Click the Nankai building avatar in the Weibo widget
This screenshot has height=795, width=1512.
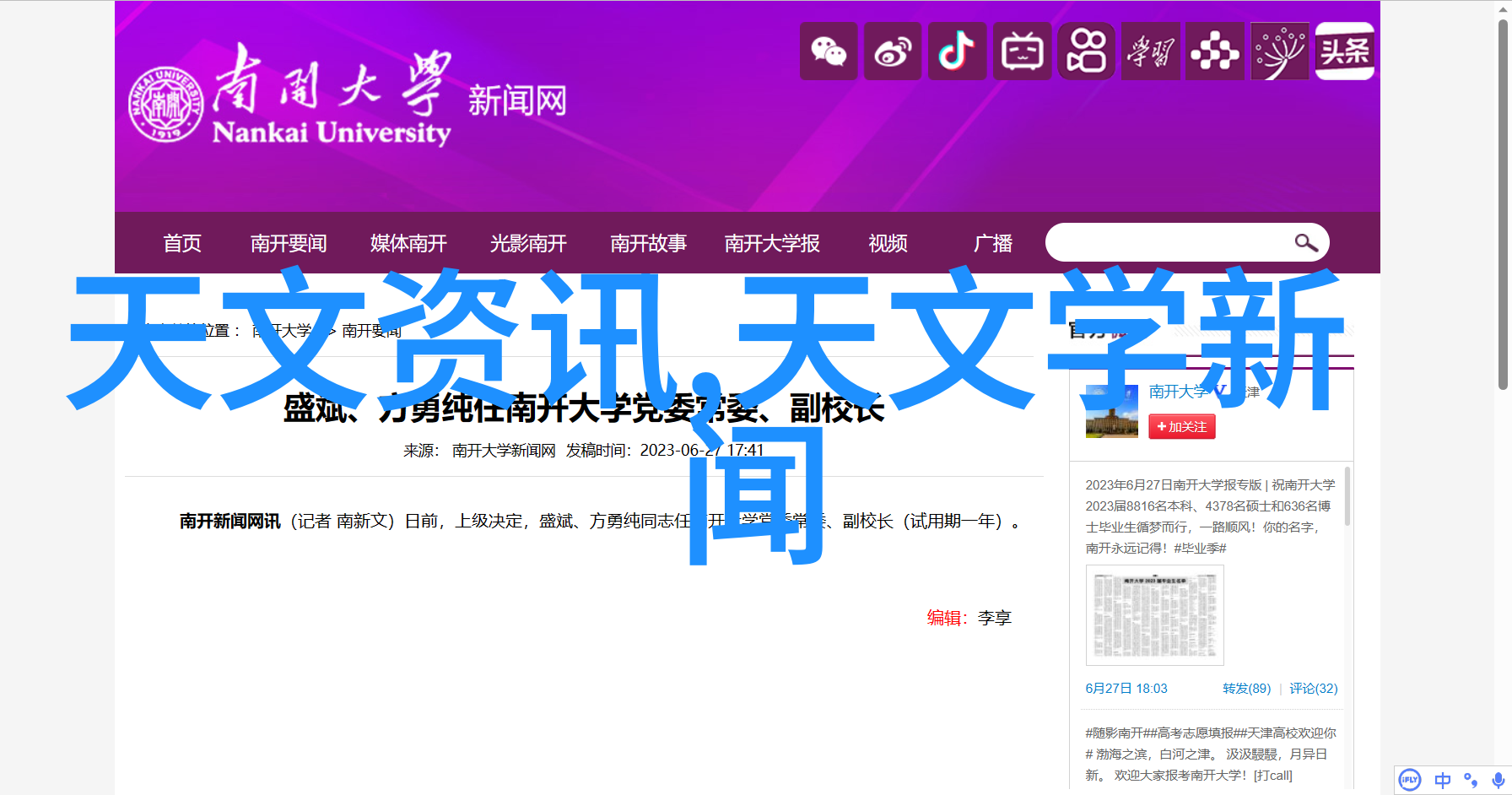click(1111, 412)
